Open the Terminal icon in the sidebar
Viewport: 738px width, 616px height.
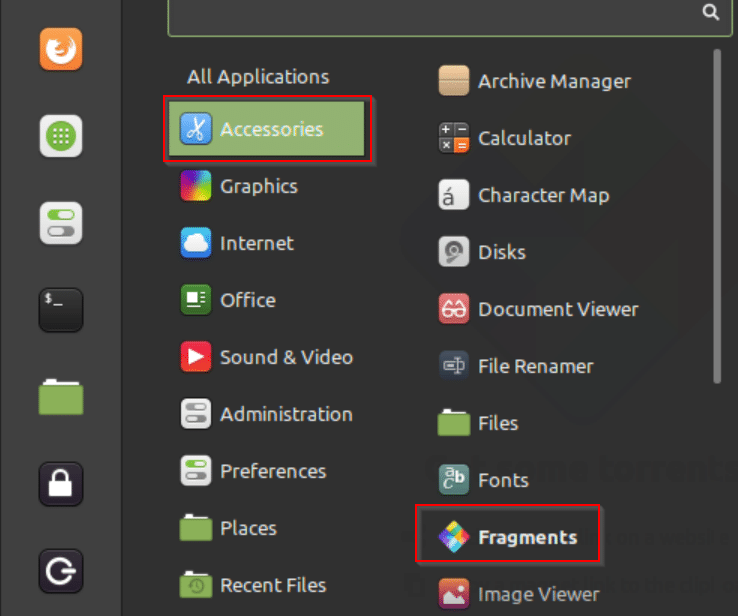click(x=61, y=310)
